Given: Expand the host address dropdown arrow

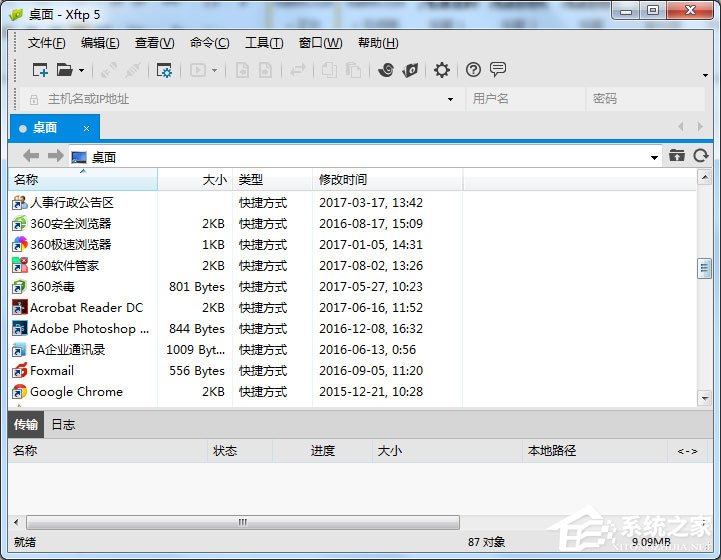Looking at the screenshot, I should [451, 99].
